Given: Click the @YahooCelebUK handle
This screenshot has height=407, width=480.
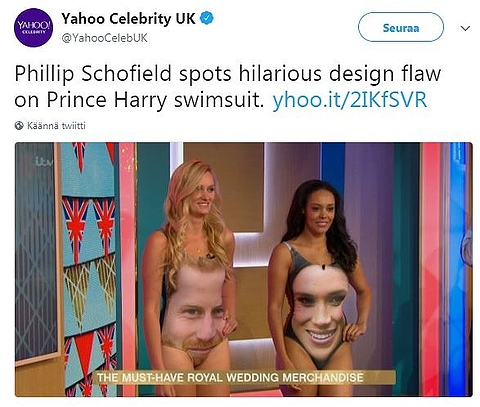Looking at the screenshot, I should (x=104, y=38).
